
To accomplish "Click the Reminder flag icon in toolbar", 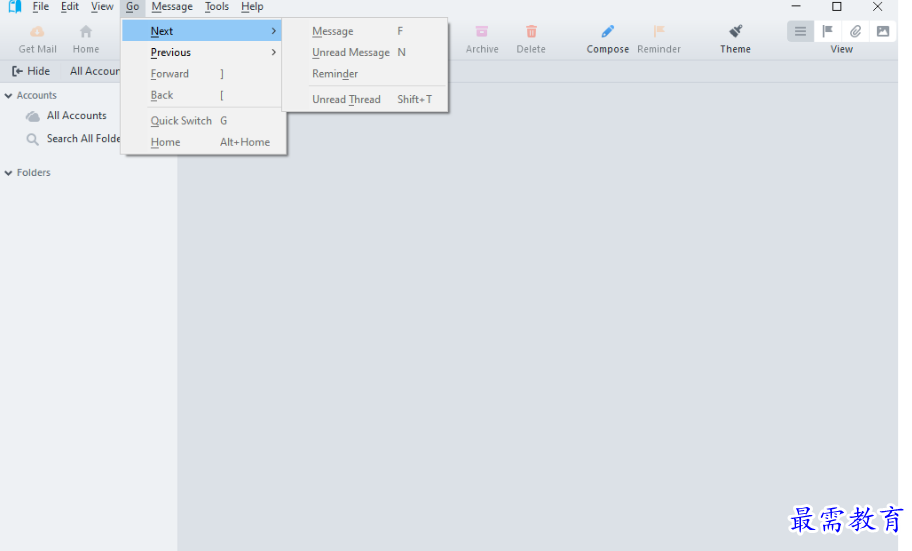I will 658,31.
